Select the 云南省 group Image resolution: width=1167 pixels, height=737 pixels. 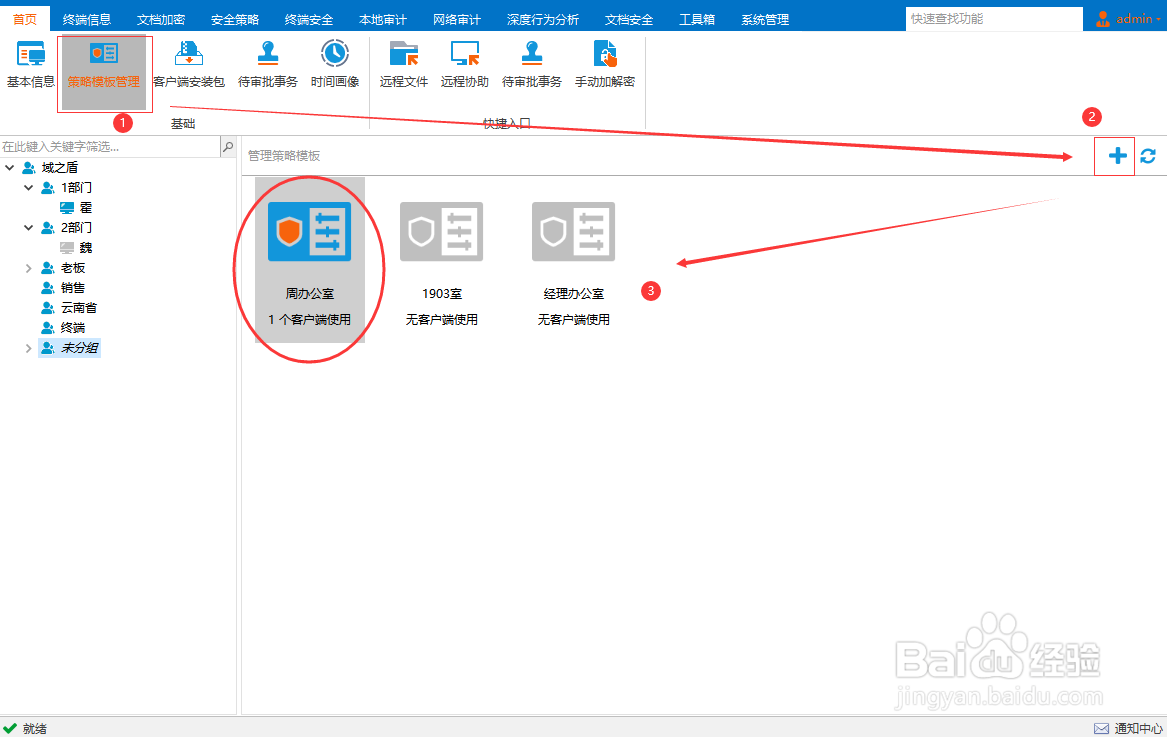coord(69,307)
